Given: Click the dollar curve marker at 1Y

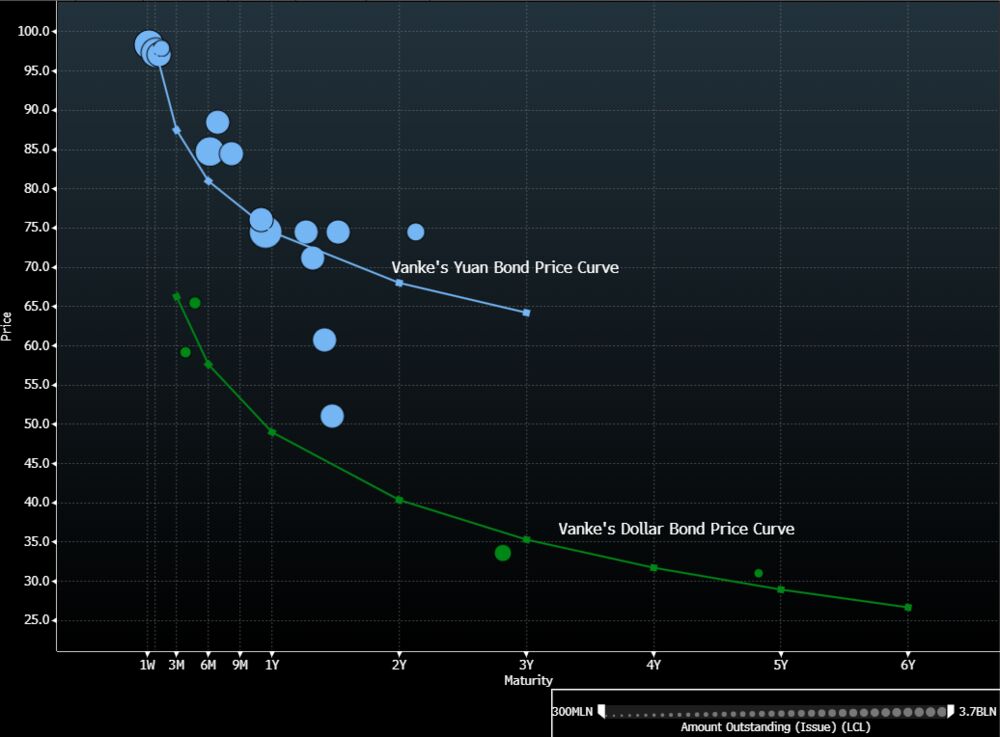Looking at the screenshot, I should pyautogui.click(x=272, y=432).
